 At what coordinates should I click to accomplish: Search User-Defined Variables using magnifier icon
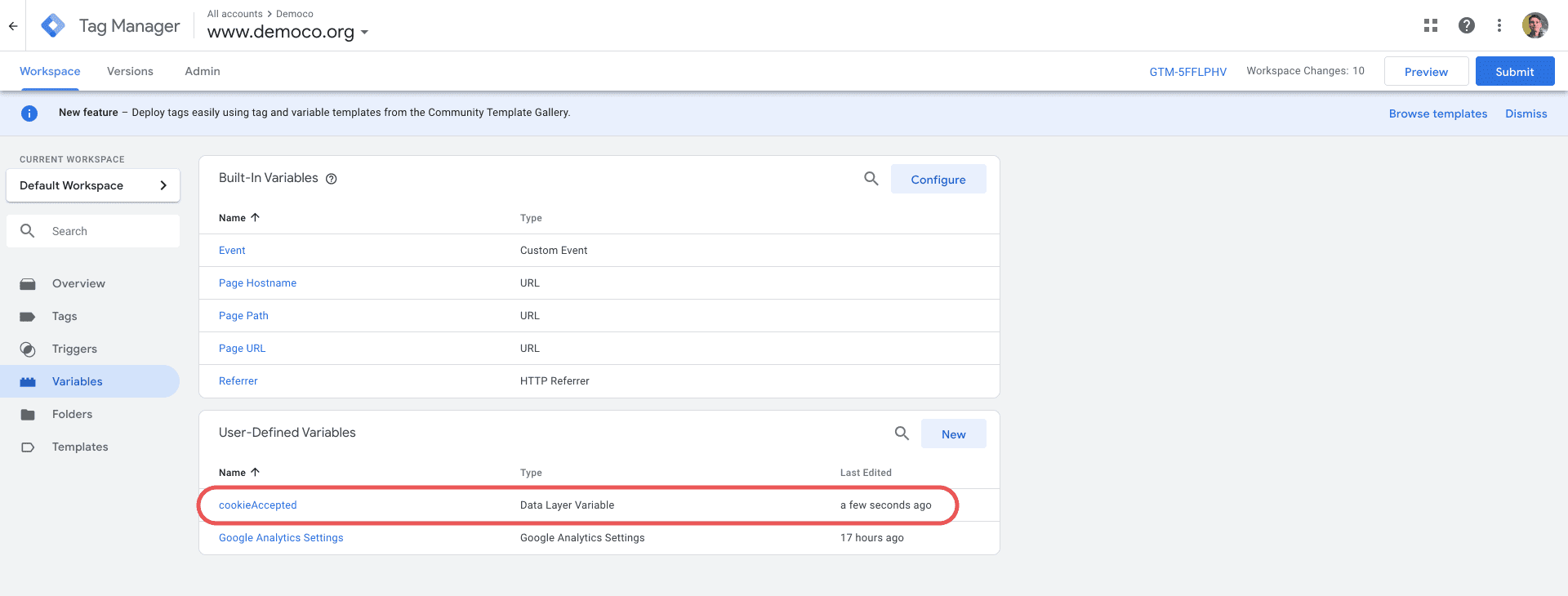pyautogui.click(x=902, y=434)
